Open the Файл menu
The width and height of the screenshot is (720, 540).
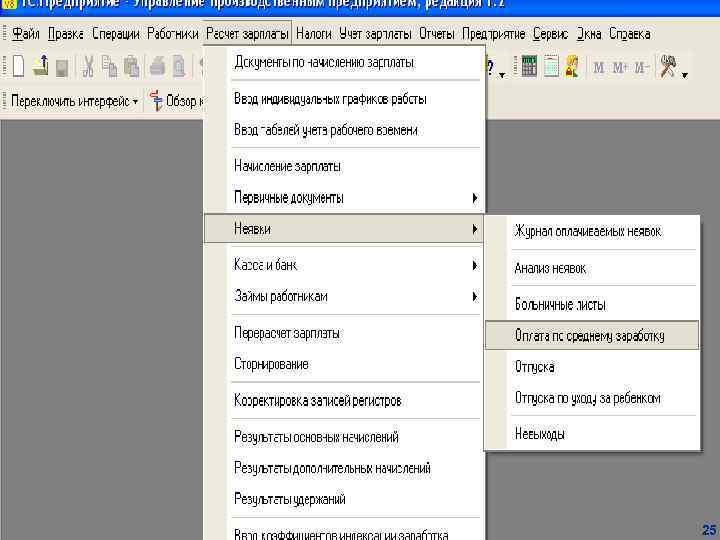point(25,34)
